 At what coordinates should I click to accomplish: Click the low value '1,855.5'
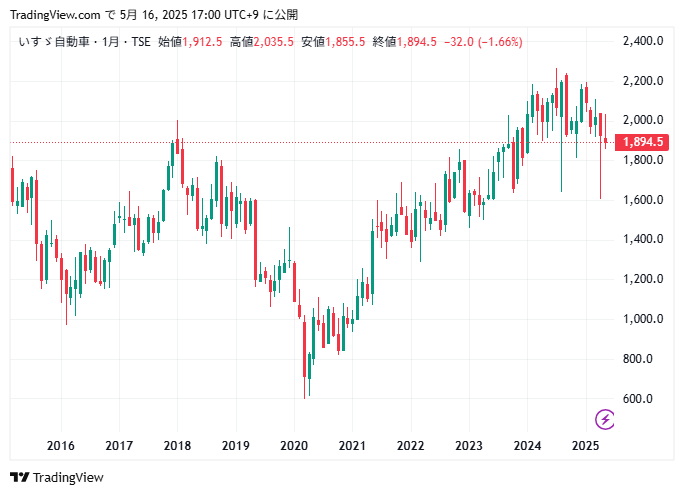click(345, 42)
